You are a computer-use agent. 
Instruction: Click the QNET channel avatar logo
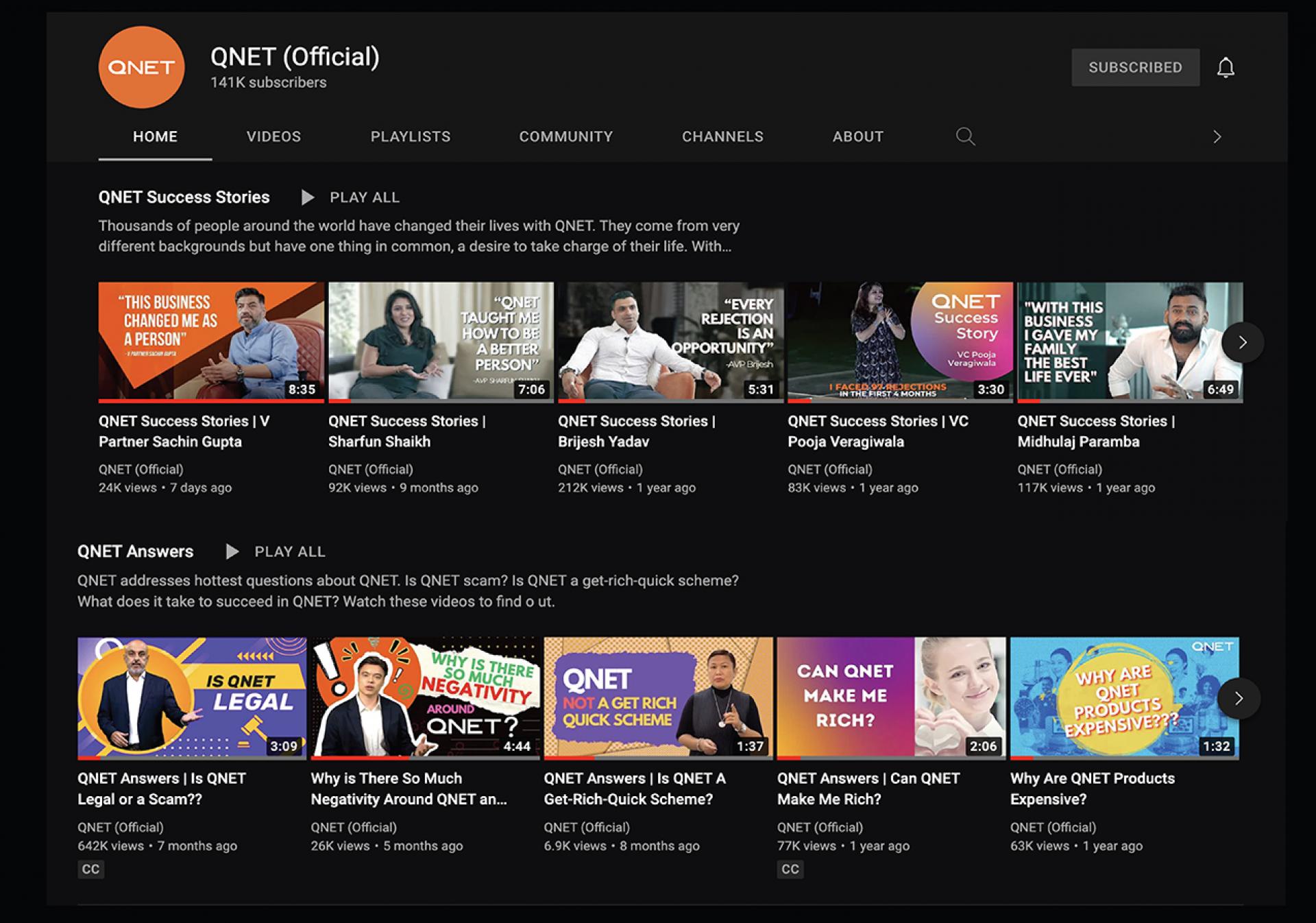141,67
